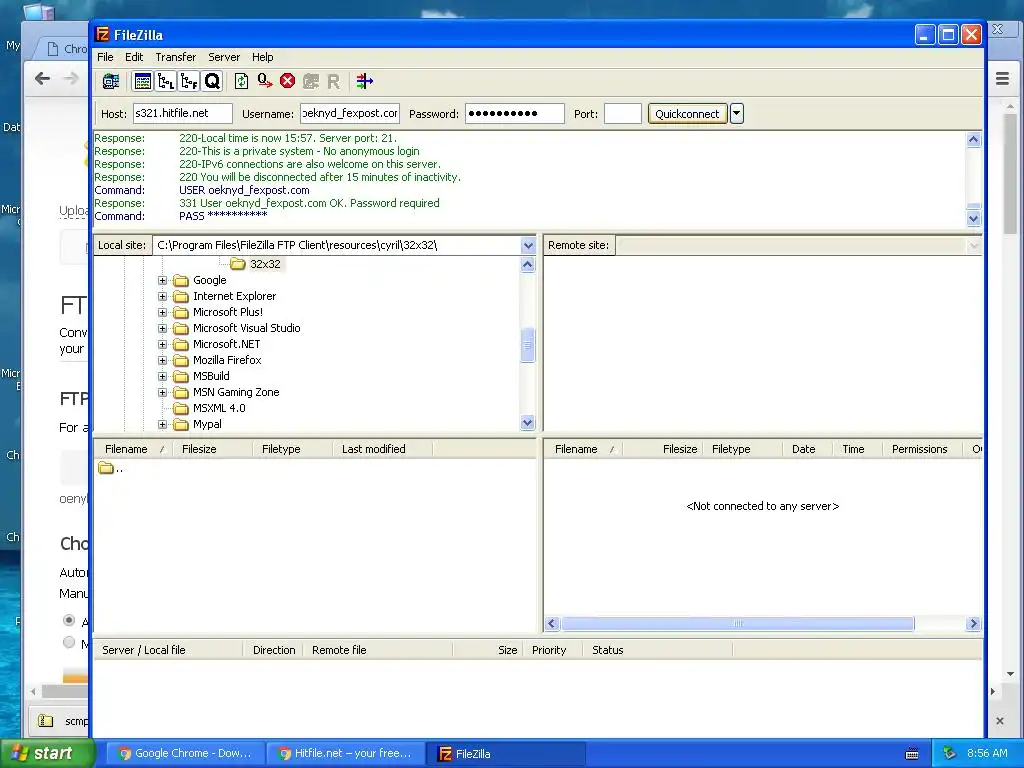Click the Server / Local file column header
This screenshot has height=768, width=1024.
point(168,650)
